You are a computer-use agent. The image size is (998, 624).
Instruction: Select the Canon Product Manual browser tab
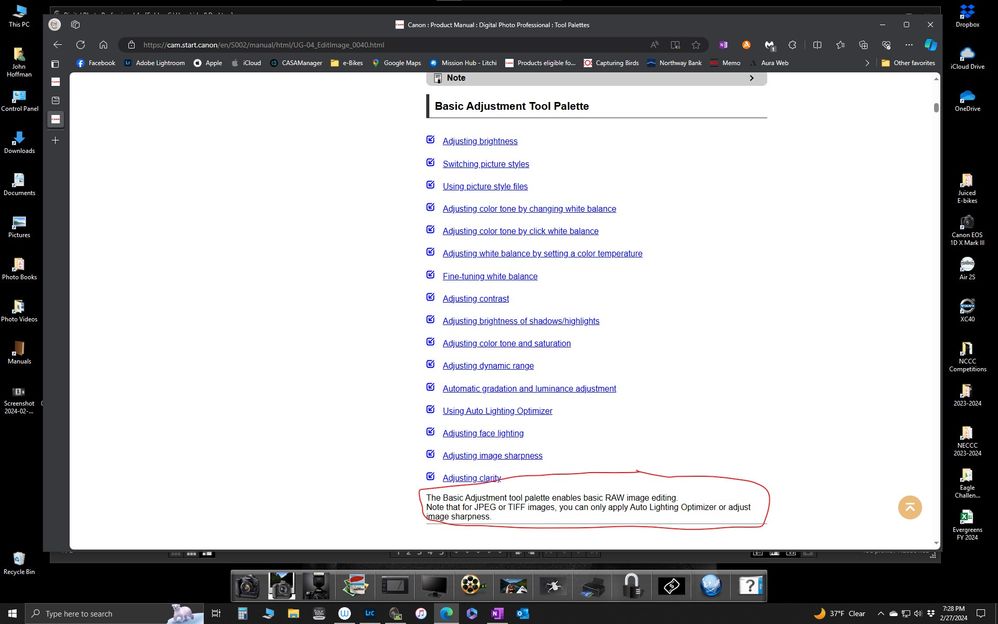(497, 25)
